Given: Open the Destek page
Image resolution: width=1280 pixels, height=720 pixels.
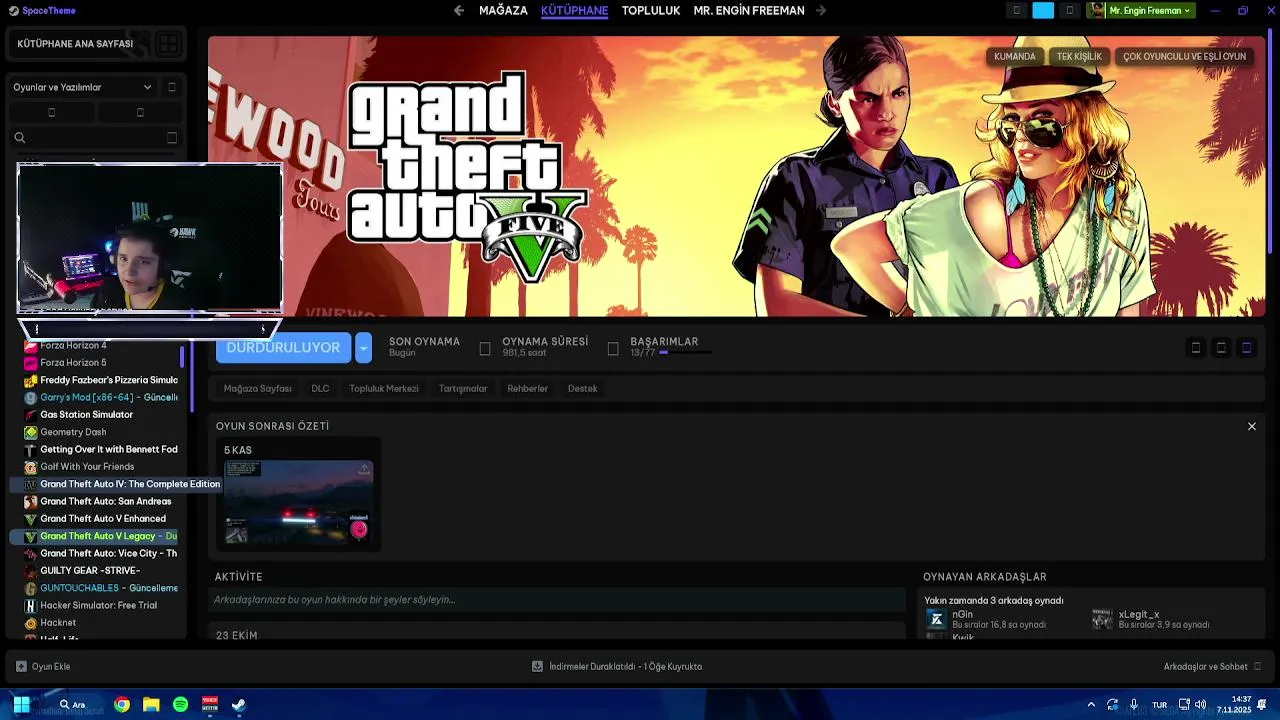Looking at the screenshot, I should point(583,389).
